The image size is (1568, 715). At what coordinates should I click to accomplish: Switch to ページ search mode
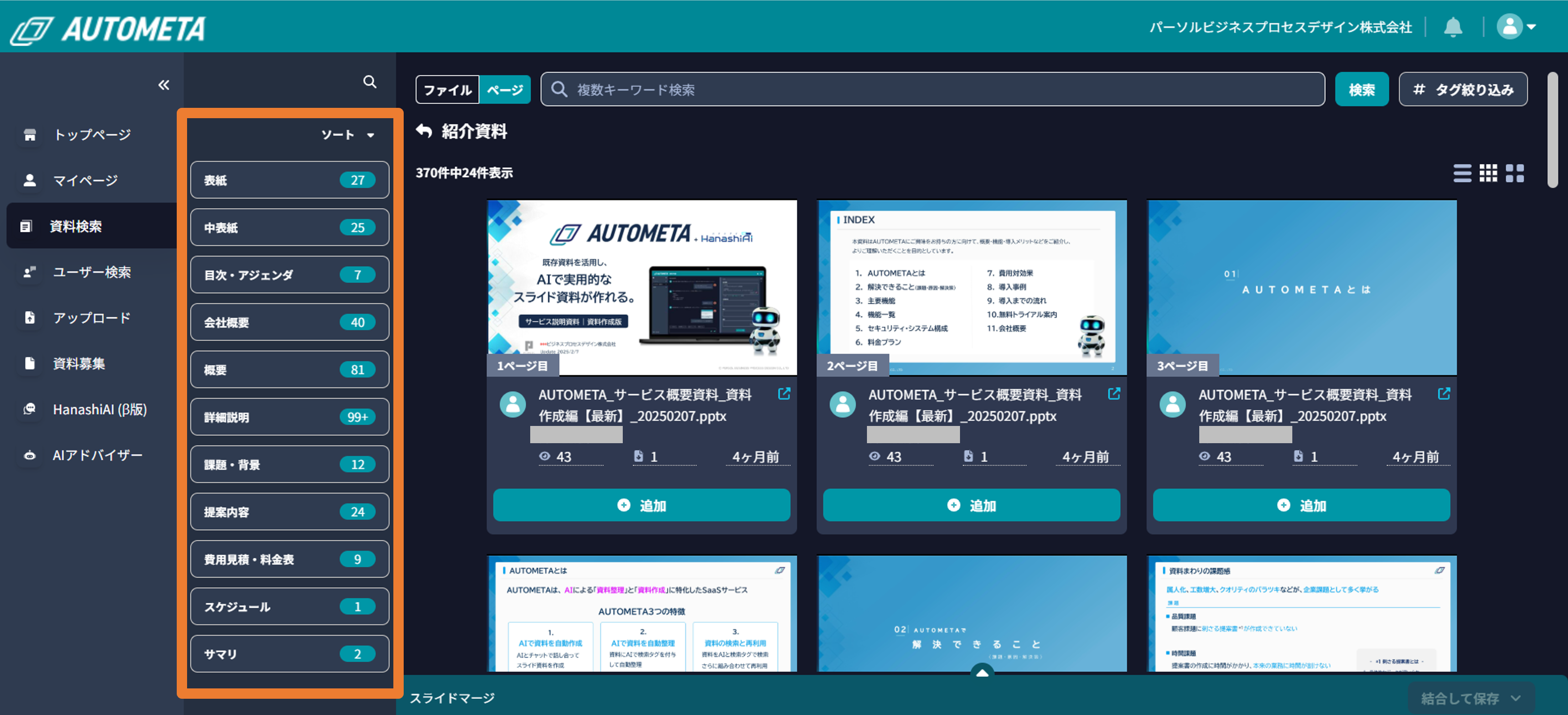(x=505, y=90)
